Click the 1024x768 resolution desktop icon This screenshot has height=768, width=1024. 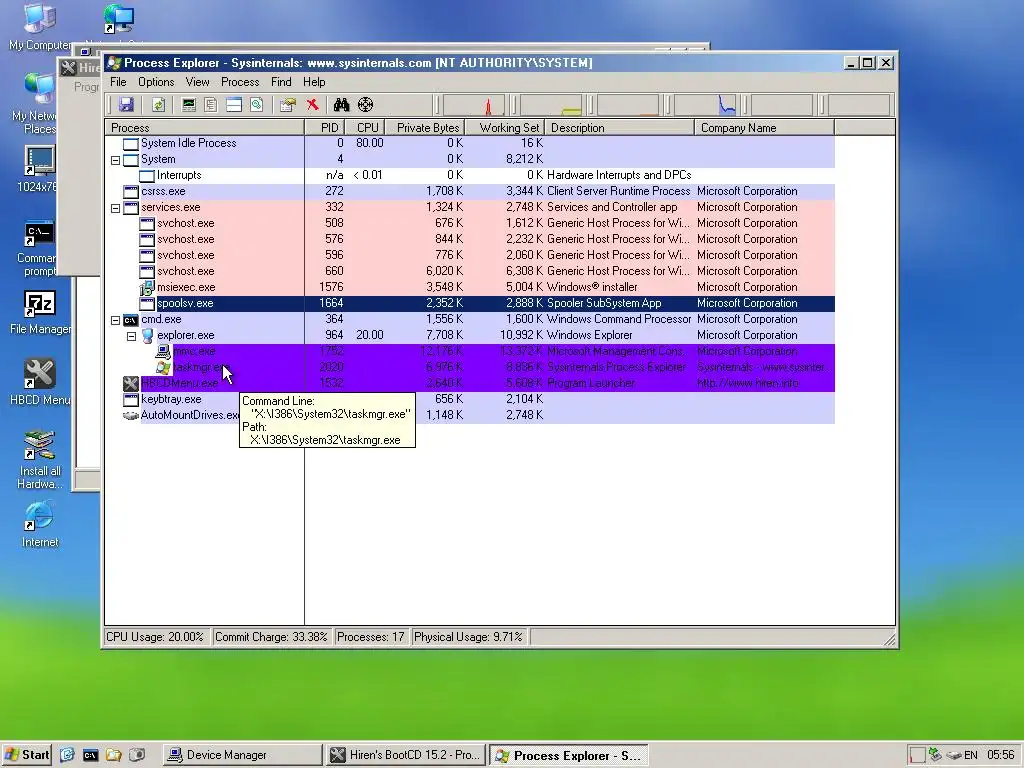40,168
